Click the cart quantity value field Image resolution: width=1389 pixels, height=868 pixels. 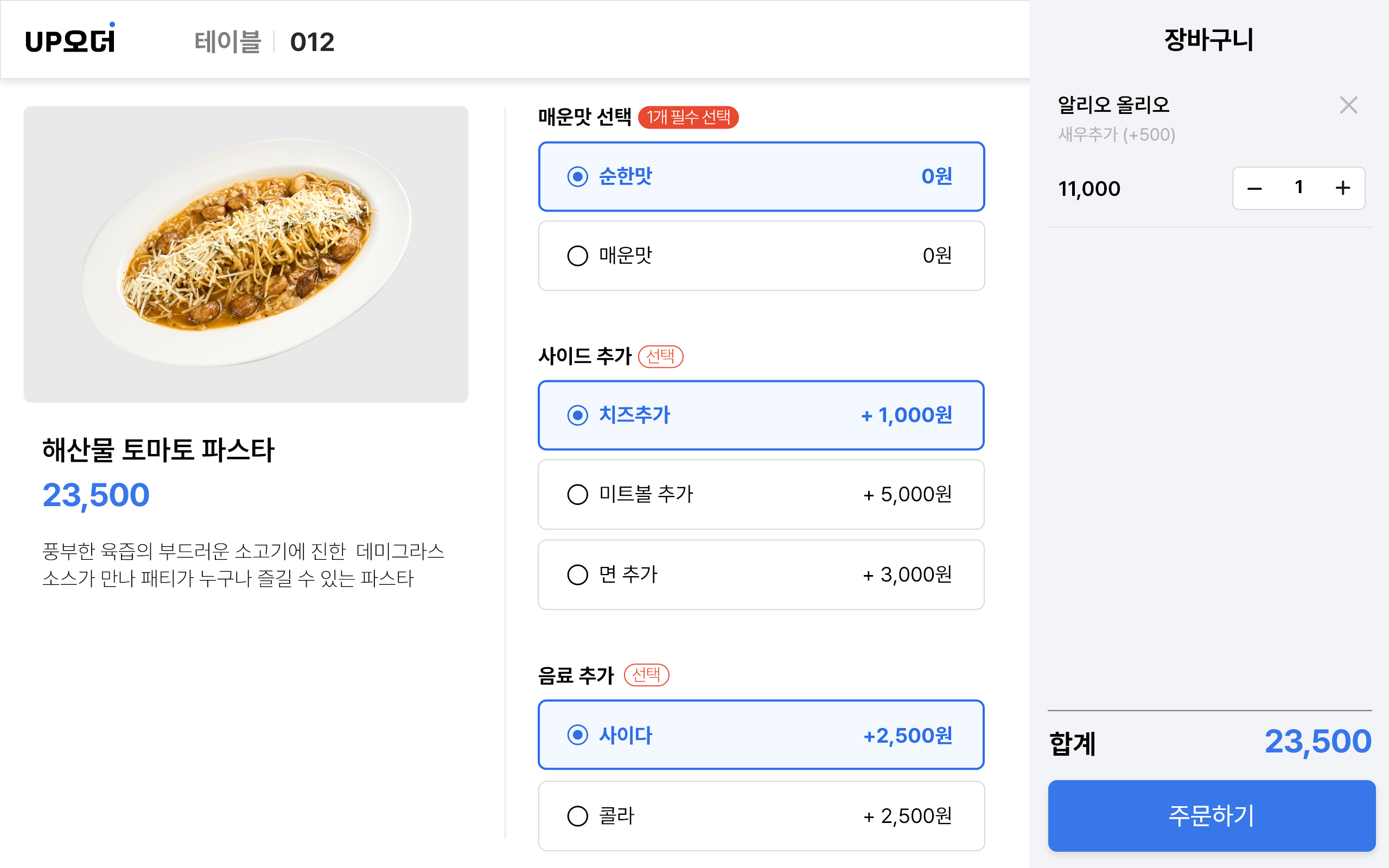pyautogui.click(x=1298, y=188)
